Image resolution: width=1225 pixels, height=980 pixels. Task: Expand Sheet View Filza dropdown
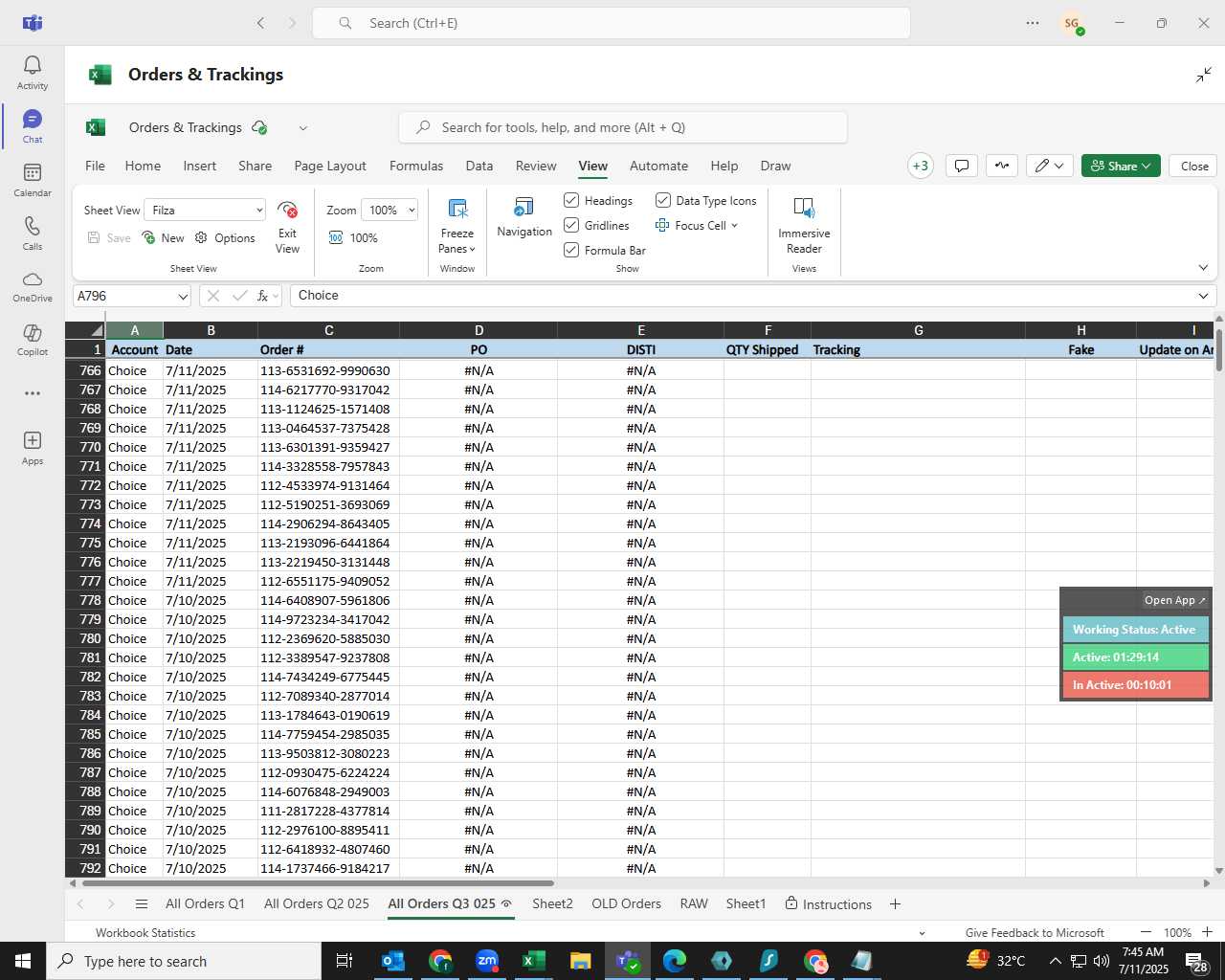coord(258,210)
